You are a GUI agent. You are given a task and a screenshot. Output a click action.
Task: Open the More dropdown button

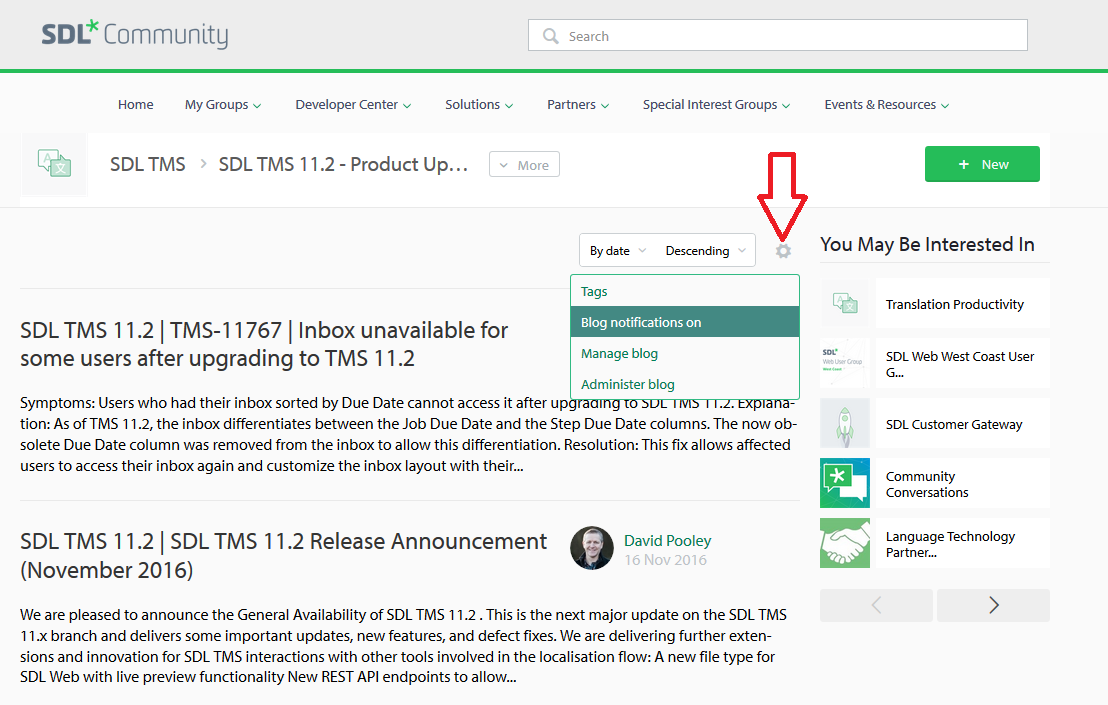tap(524, 165)
